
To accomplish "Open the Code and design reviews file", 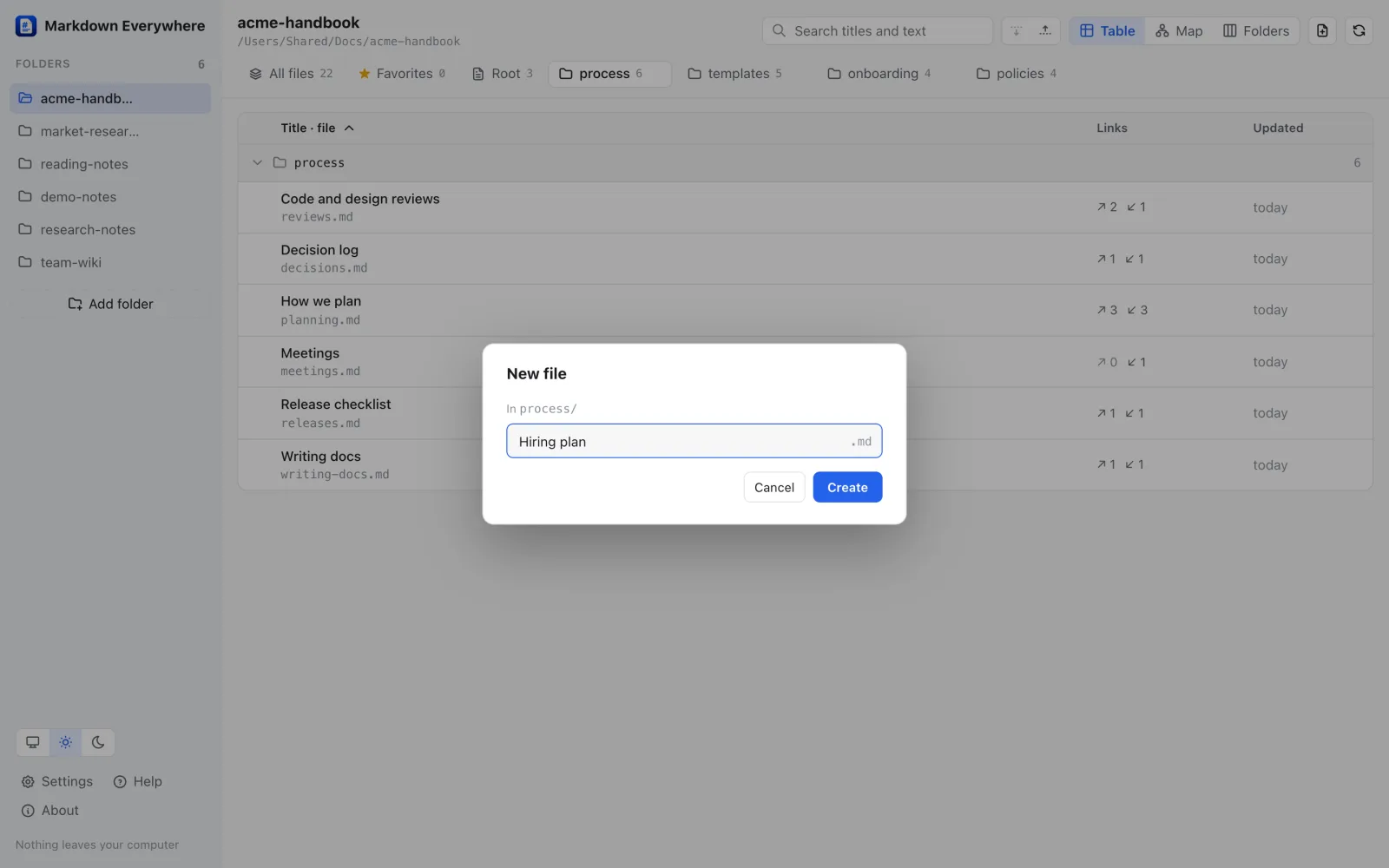I will 806,207.
